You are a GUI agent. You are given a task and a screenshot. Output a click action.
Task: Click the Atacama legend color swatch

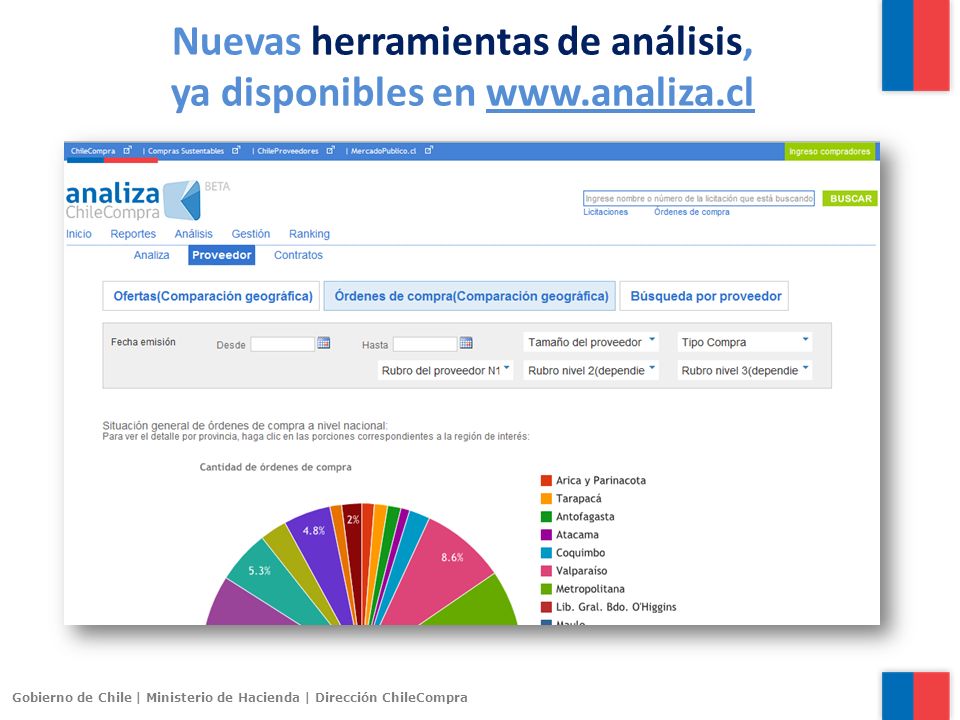click(x=547, y=534)
